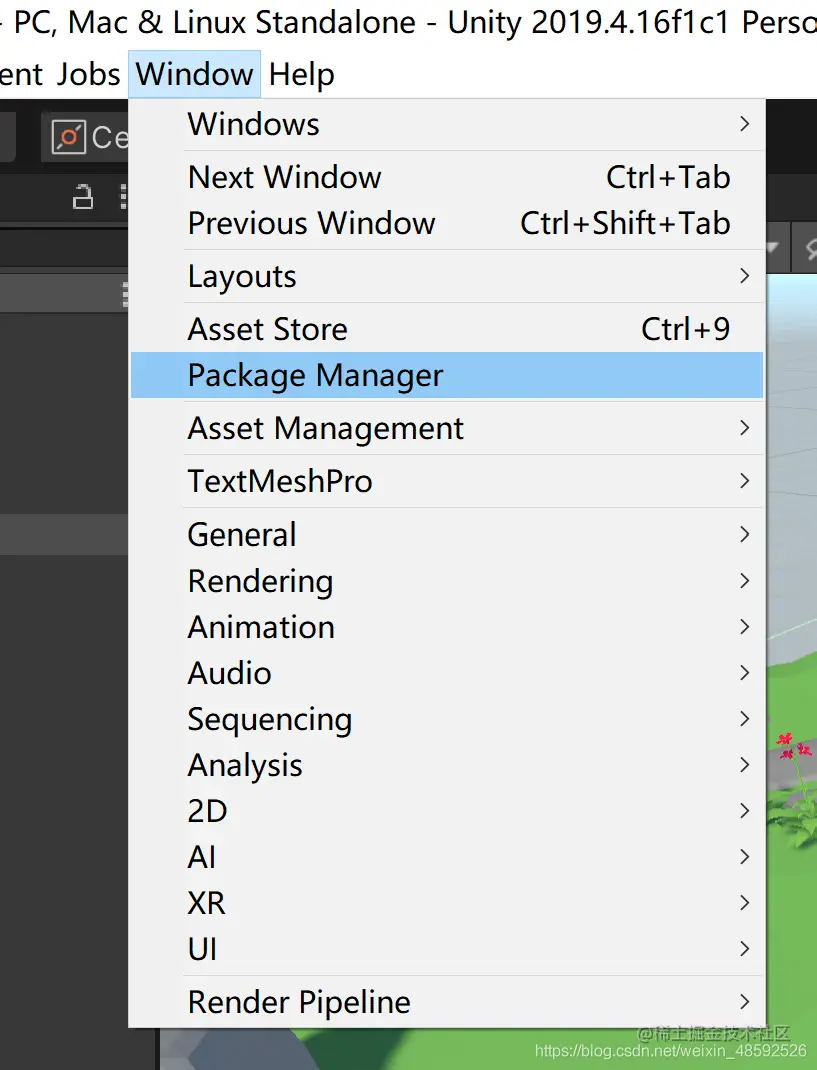The width and height of the screenshot is (817, 1070).
Task: Open Asset Store from Window menu
Action: (x=447, y=329)
